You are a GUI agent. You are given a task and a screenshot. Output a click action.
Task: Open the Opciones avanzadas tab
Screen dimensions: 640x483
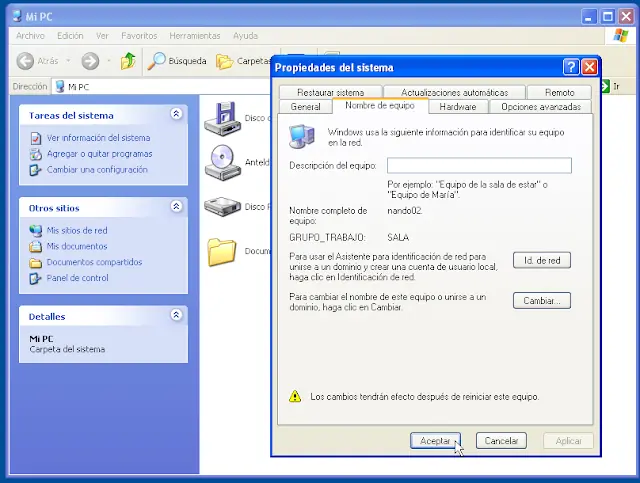click(540, 106)
